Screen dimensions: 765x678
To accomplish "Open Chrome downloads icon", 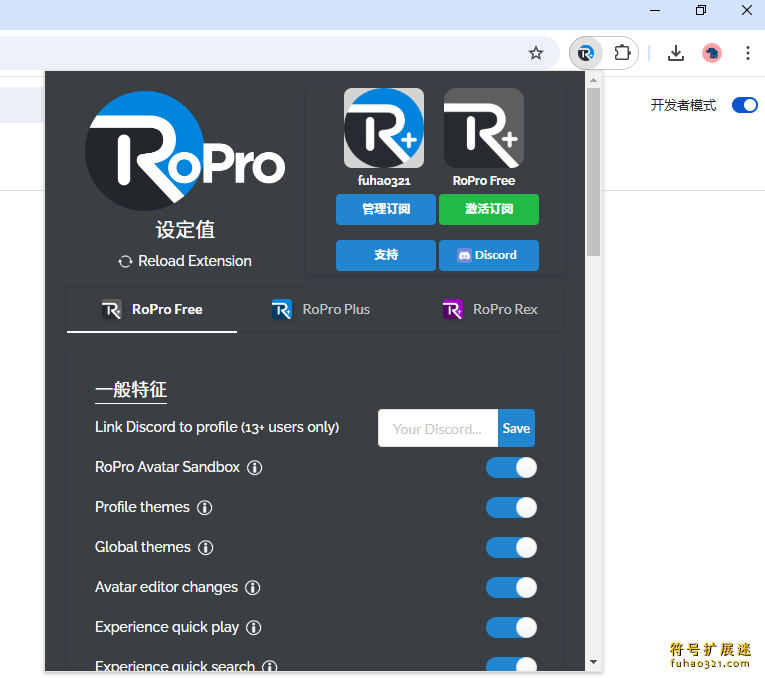I will [x=675, y=53].
